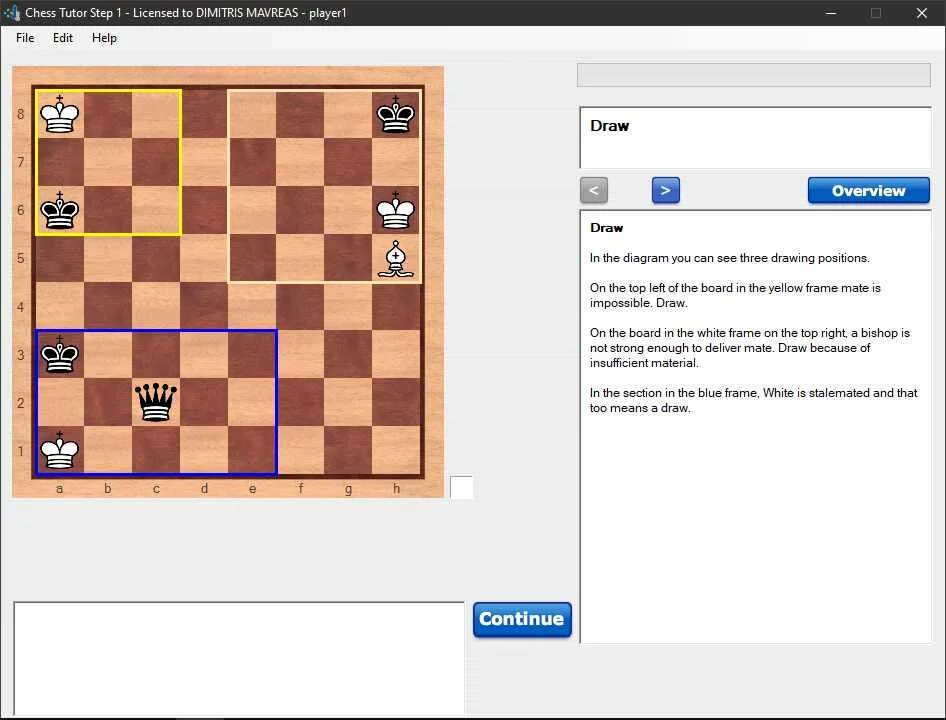Image resolution: width=946 pixels, height=720 pixels.
Task: Click the progress bar at top right
Action: 754,75
